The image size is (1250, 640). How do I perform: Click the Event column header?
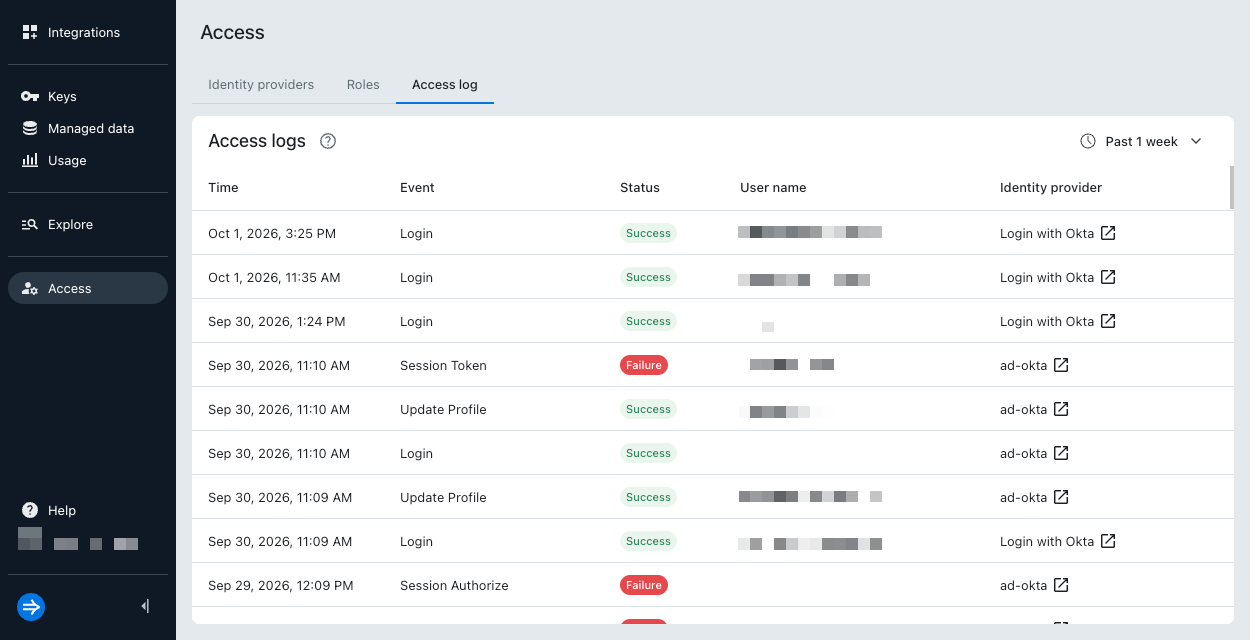click(x=417, y=188)
